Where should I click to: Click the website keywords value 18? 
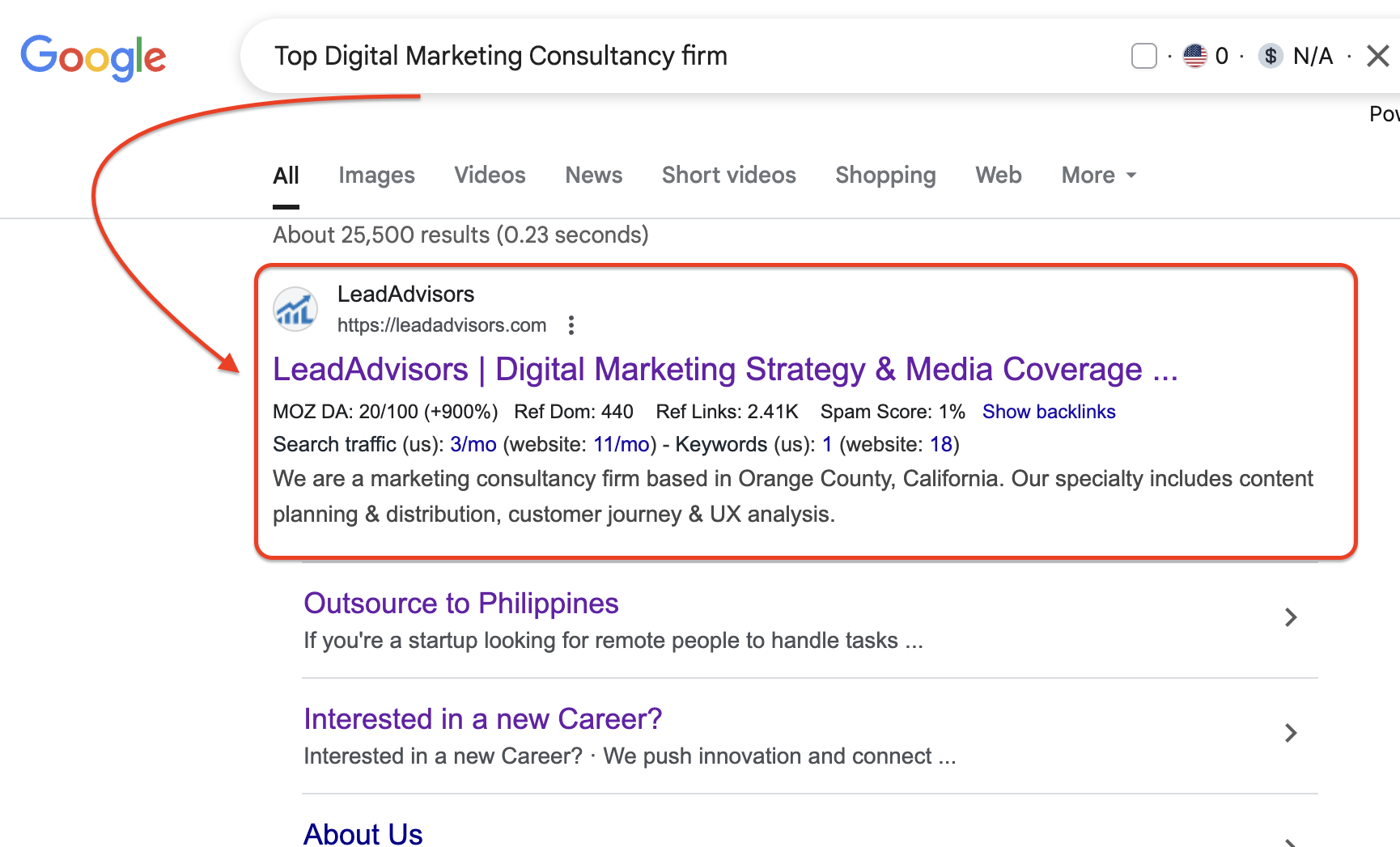pos(941,444)
